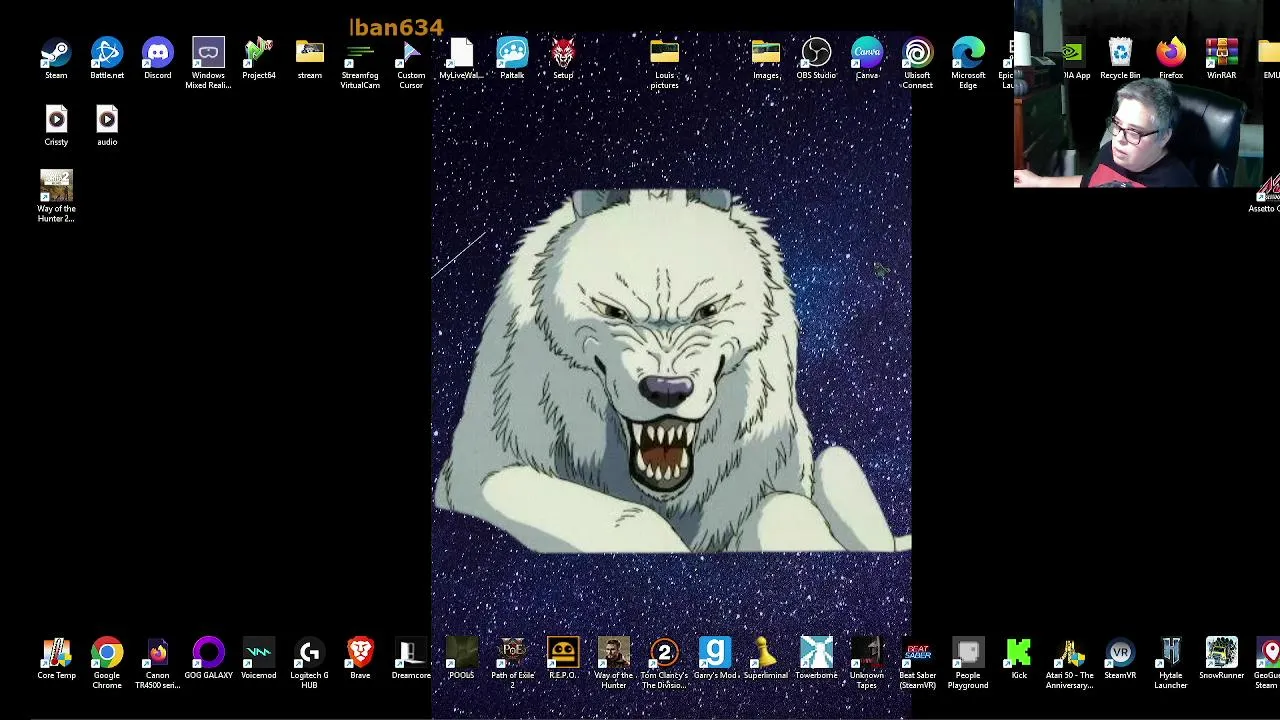1280x720 pixels.
Task: Select the MyLiveWallpaper file icon
Action: [461, 54]
